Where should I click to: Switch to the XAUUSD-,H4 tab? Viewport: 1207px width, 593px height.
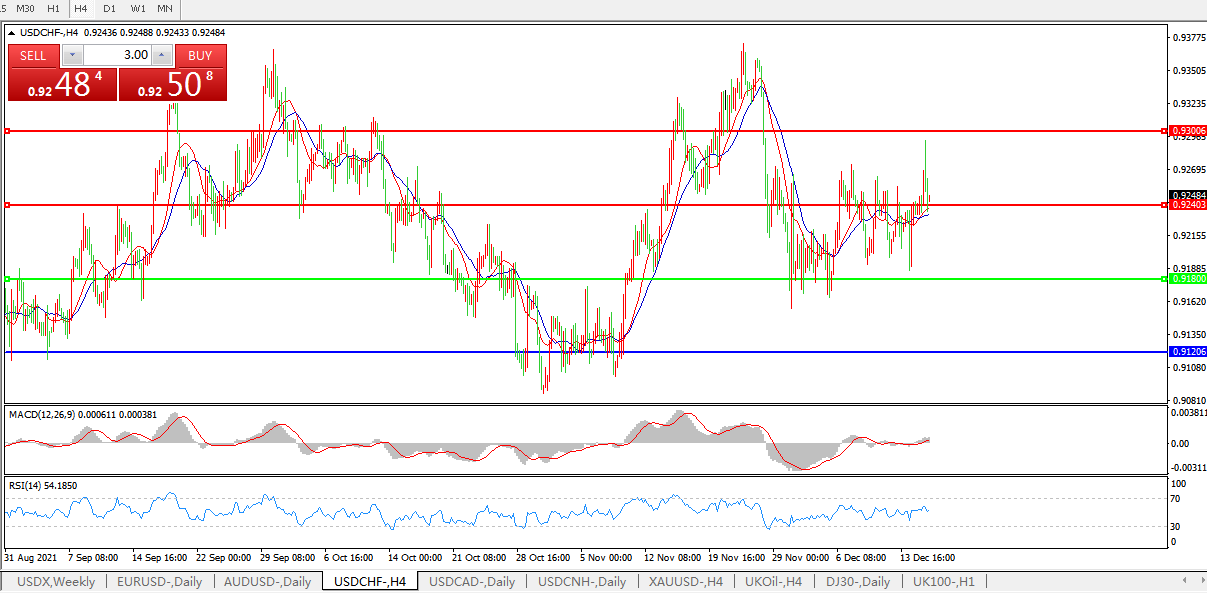click(685, 581)
